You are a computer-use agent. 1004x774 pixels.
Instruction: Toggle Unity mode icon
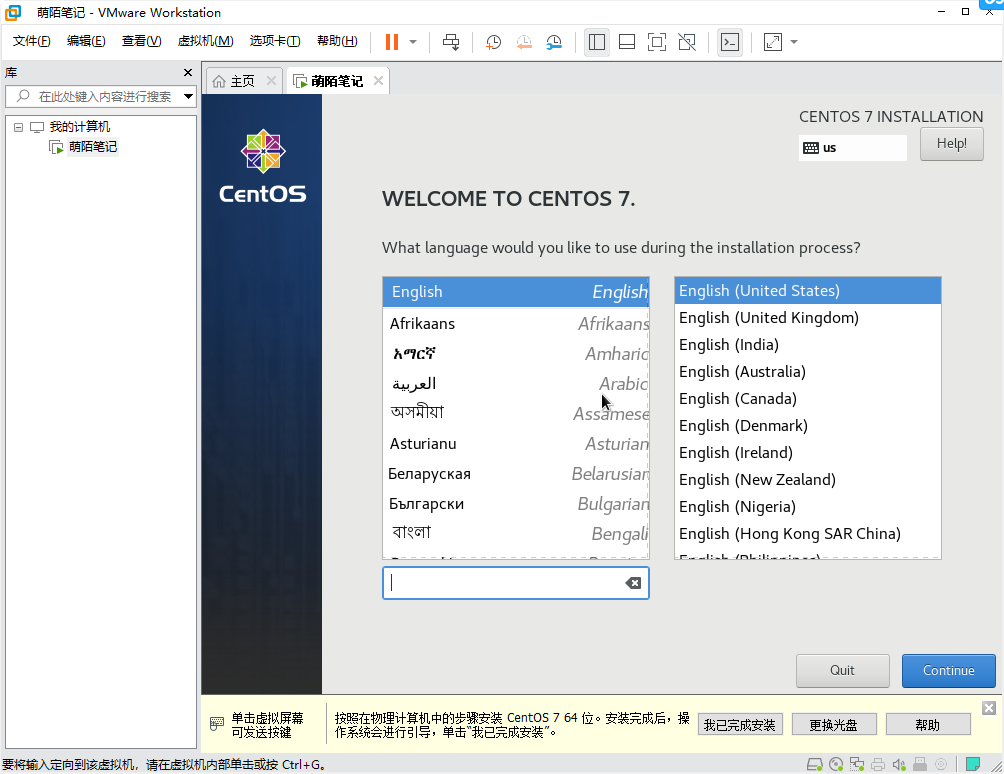coord(687,42)
